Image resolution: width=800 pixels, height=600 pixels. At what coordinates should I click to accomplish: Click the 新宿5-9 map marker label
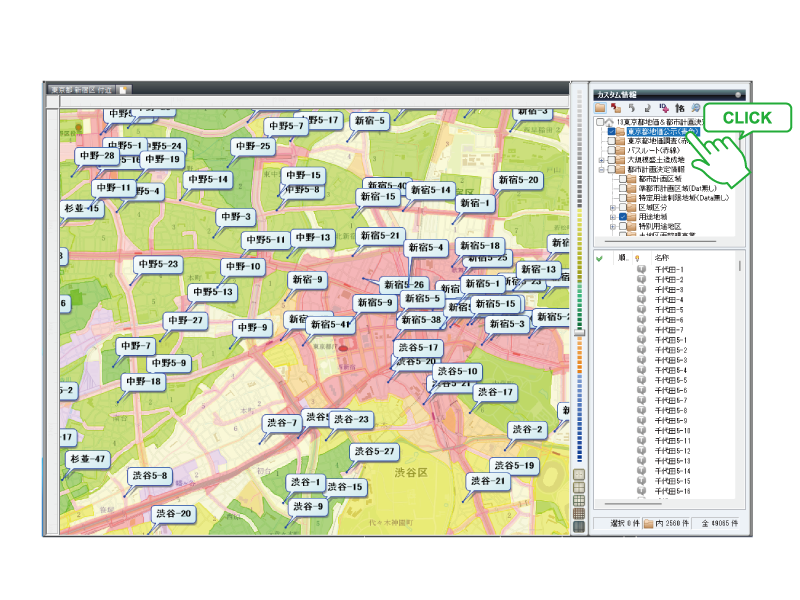(x=375, y=303)
